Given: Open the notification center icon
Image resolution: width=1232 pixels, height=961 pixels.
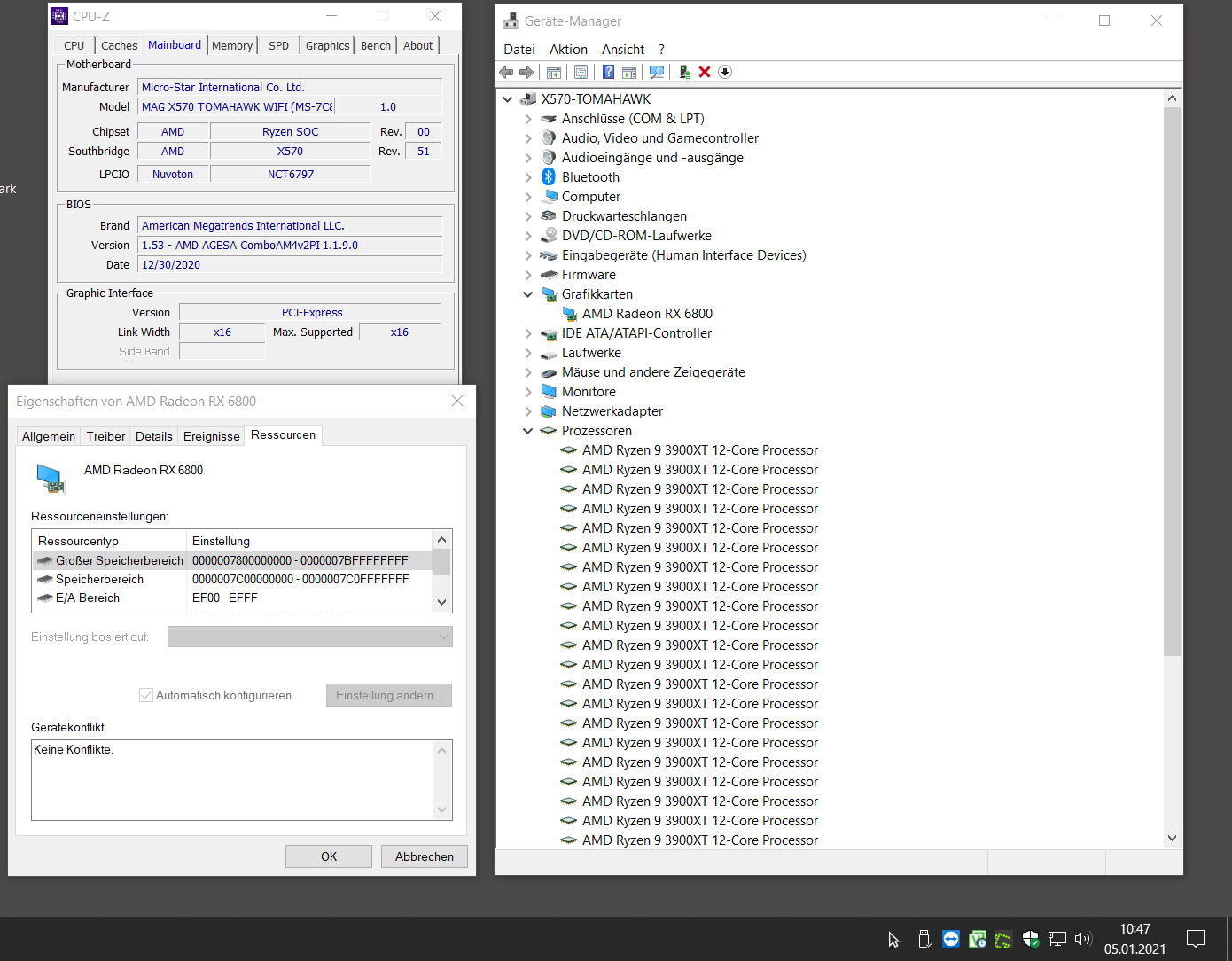Looking at the screenshot, I should pos(1196,938).
